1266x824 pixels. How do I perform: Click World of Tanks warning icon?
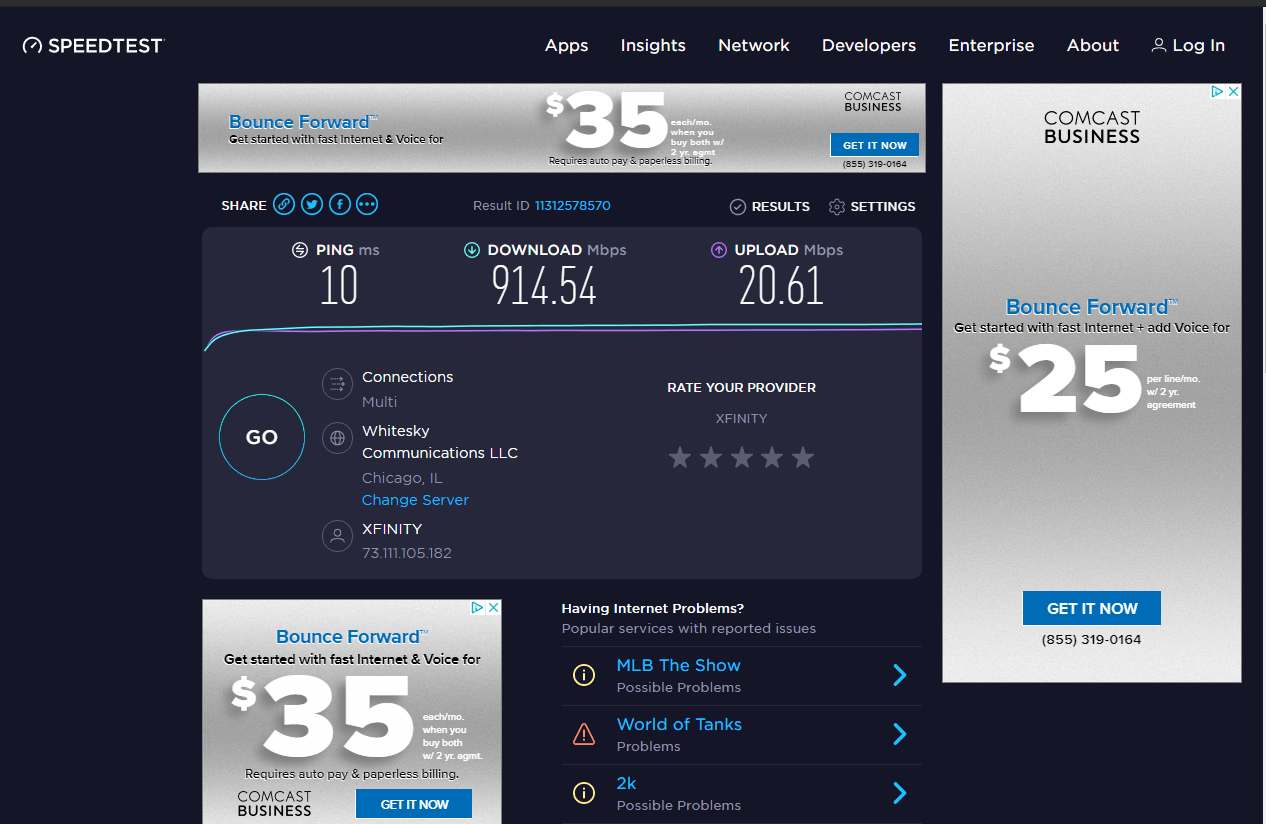[584, 734]
